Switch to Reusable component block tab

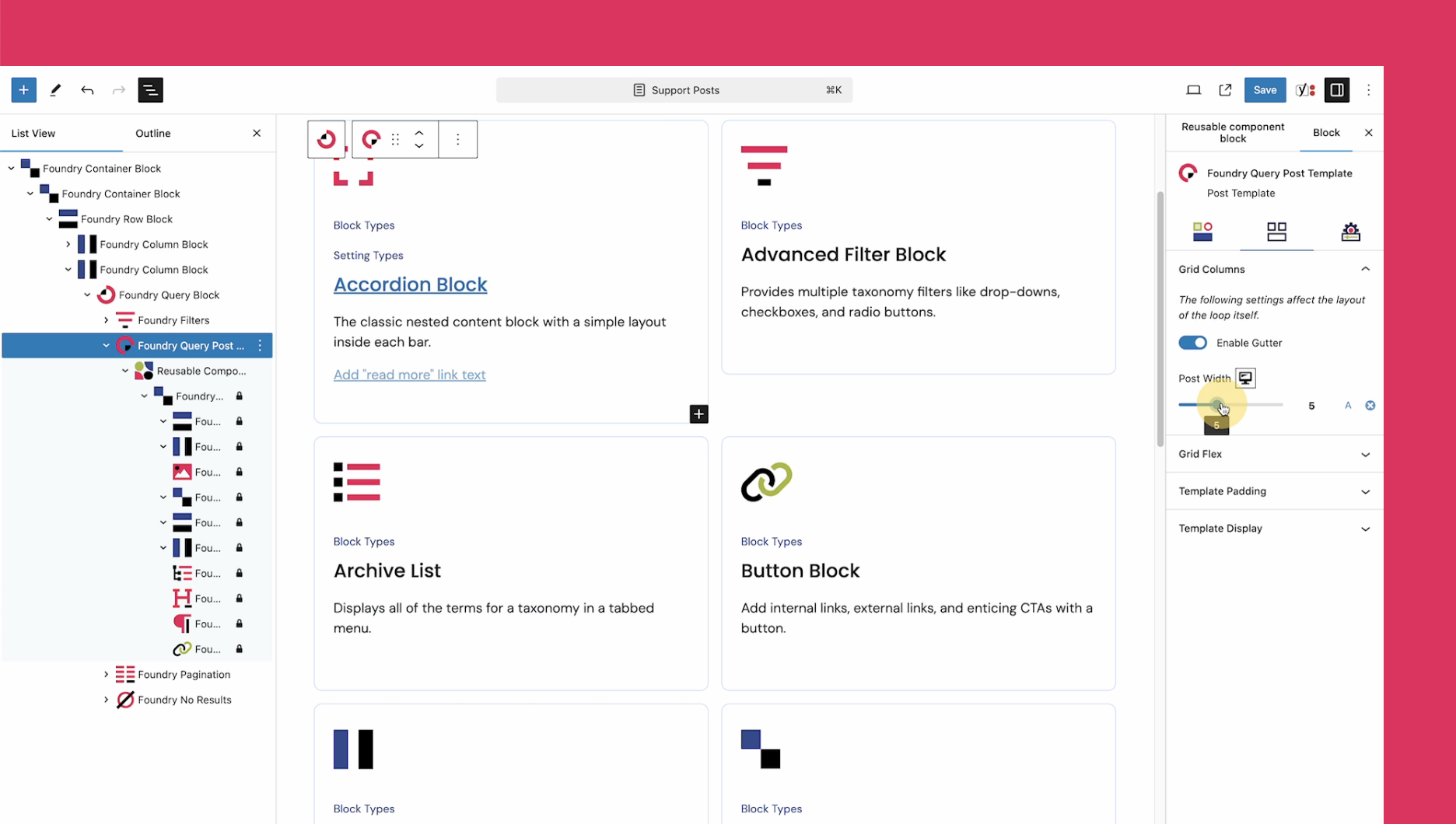[x=1233, y=133]
